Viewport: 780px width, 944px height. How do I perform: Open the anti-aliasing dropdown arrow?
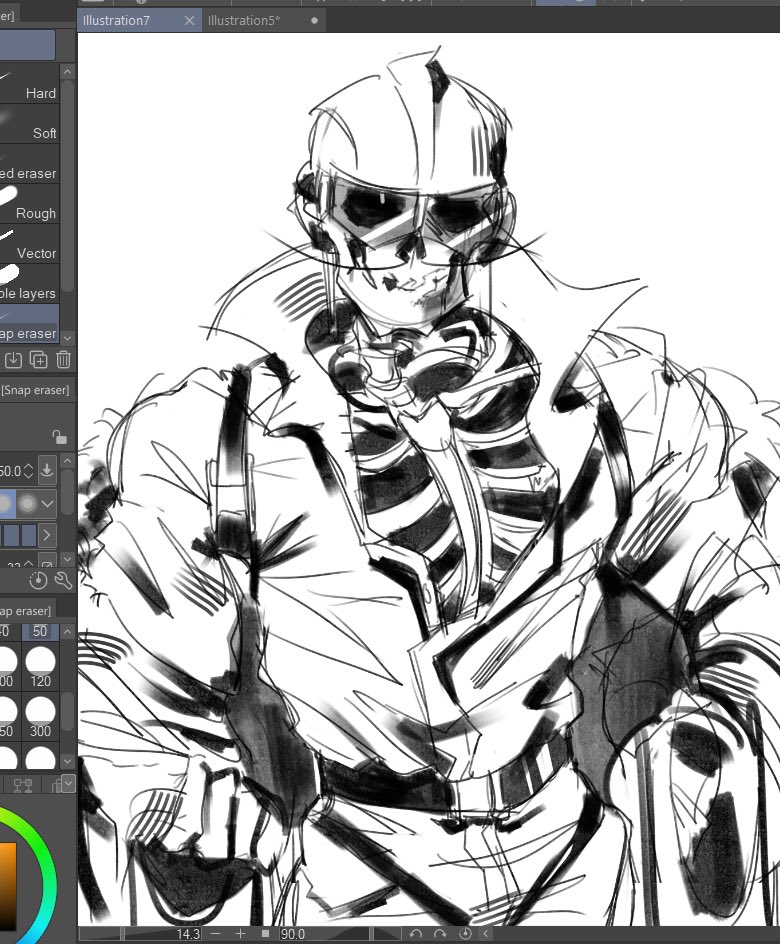tap(47, 503)
